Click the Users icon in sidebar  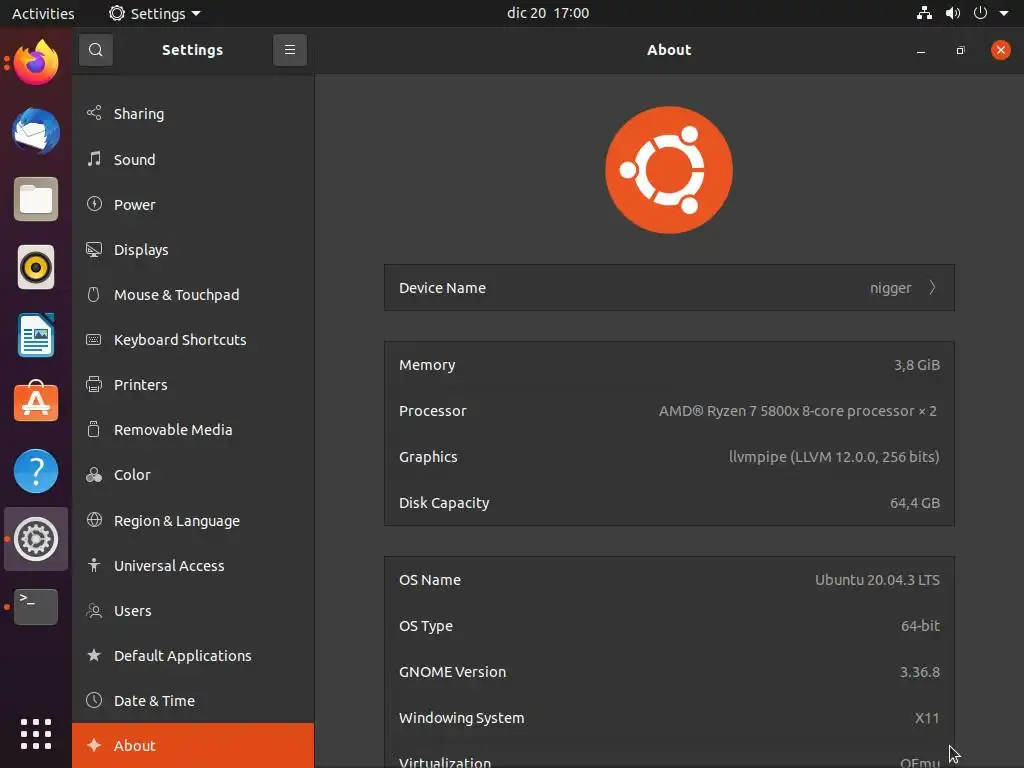(94, 611)
